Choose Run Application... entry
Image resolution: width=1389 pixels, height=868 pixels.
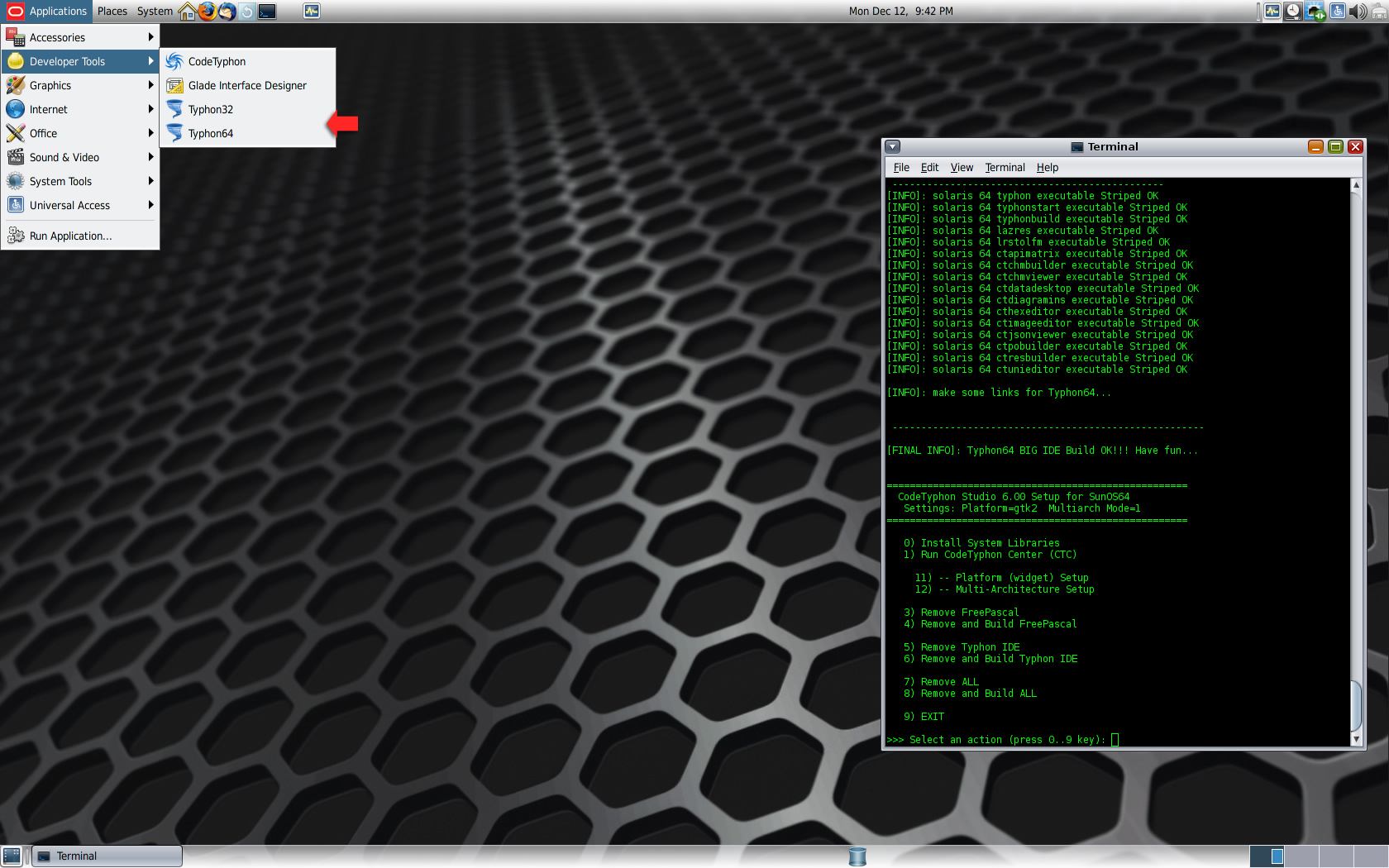tap(80, 236)
